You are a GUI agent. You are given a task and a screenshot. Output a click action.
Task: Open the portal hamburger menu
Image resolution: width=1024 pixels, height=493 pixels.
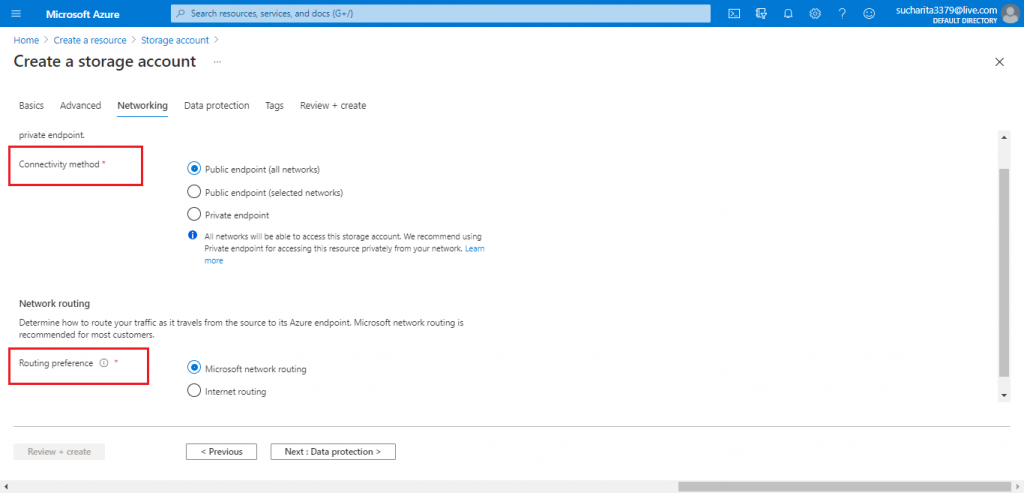point(16,14)
